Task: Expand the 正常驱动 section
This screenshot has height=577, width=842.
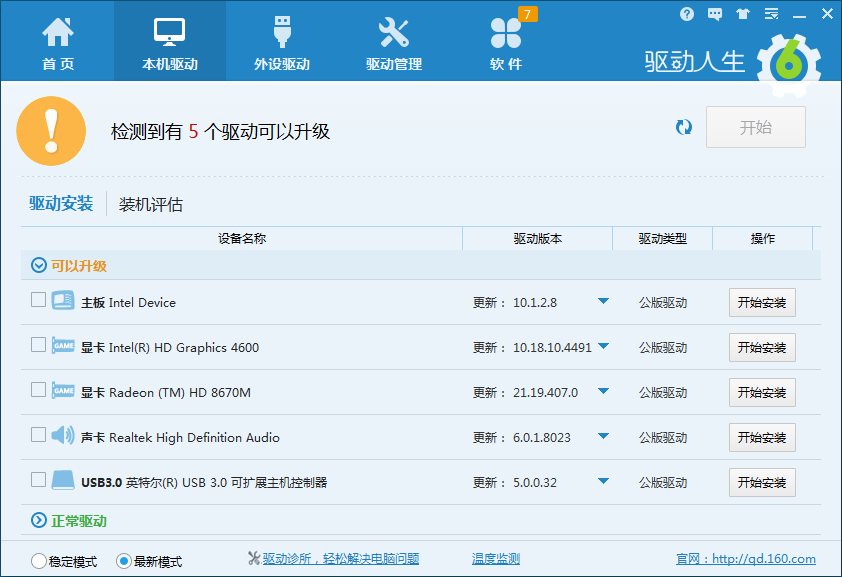Action: (39, 520)
